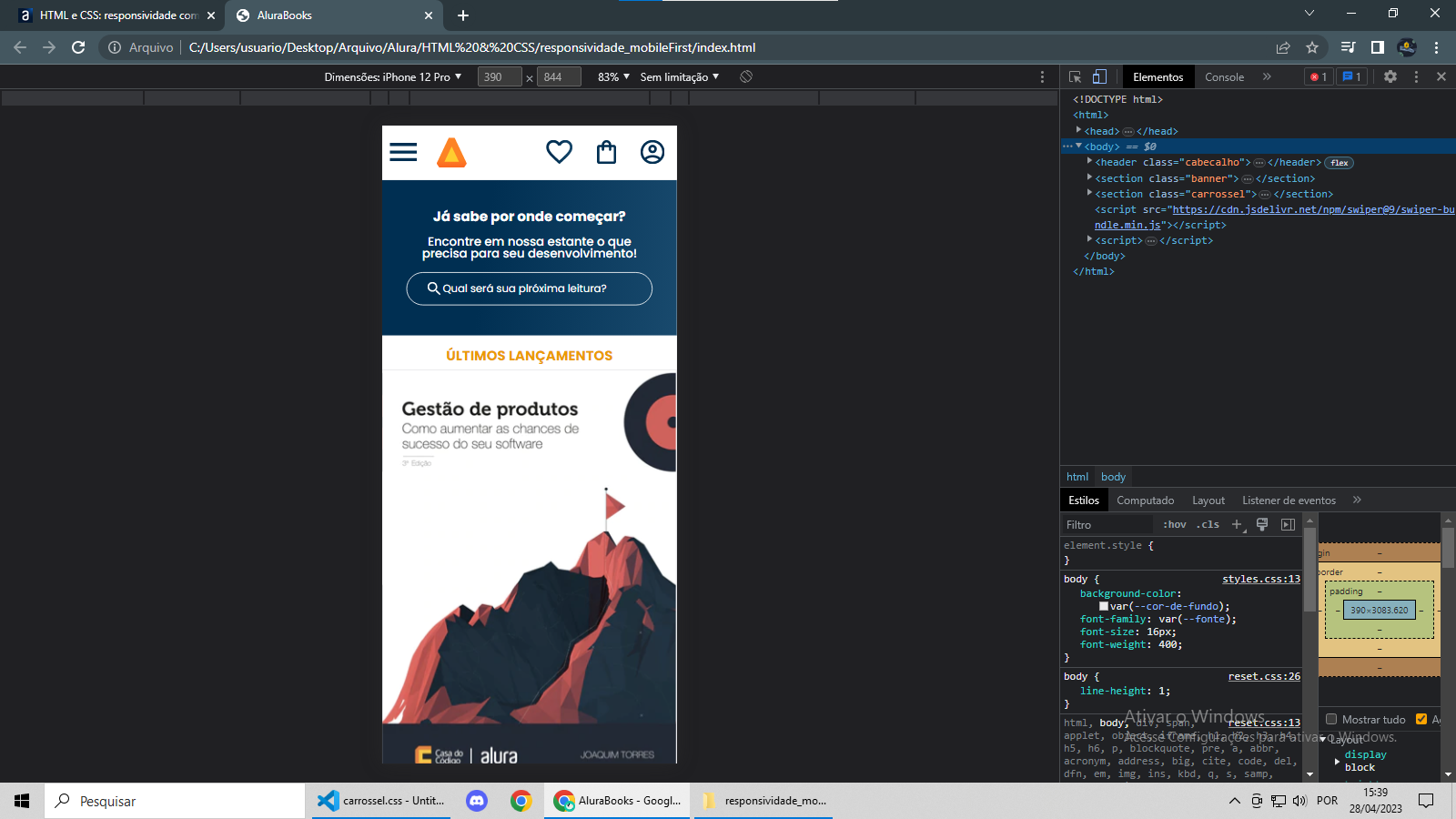
Task: Check the Mostrar tudo checkbox
Action: click(1331, 719)
